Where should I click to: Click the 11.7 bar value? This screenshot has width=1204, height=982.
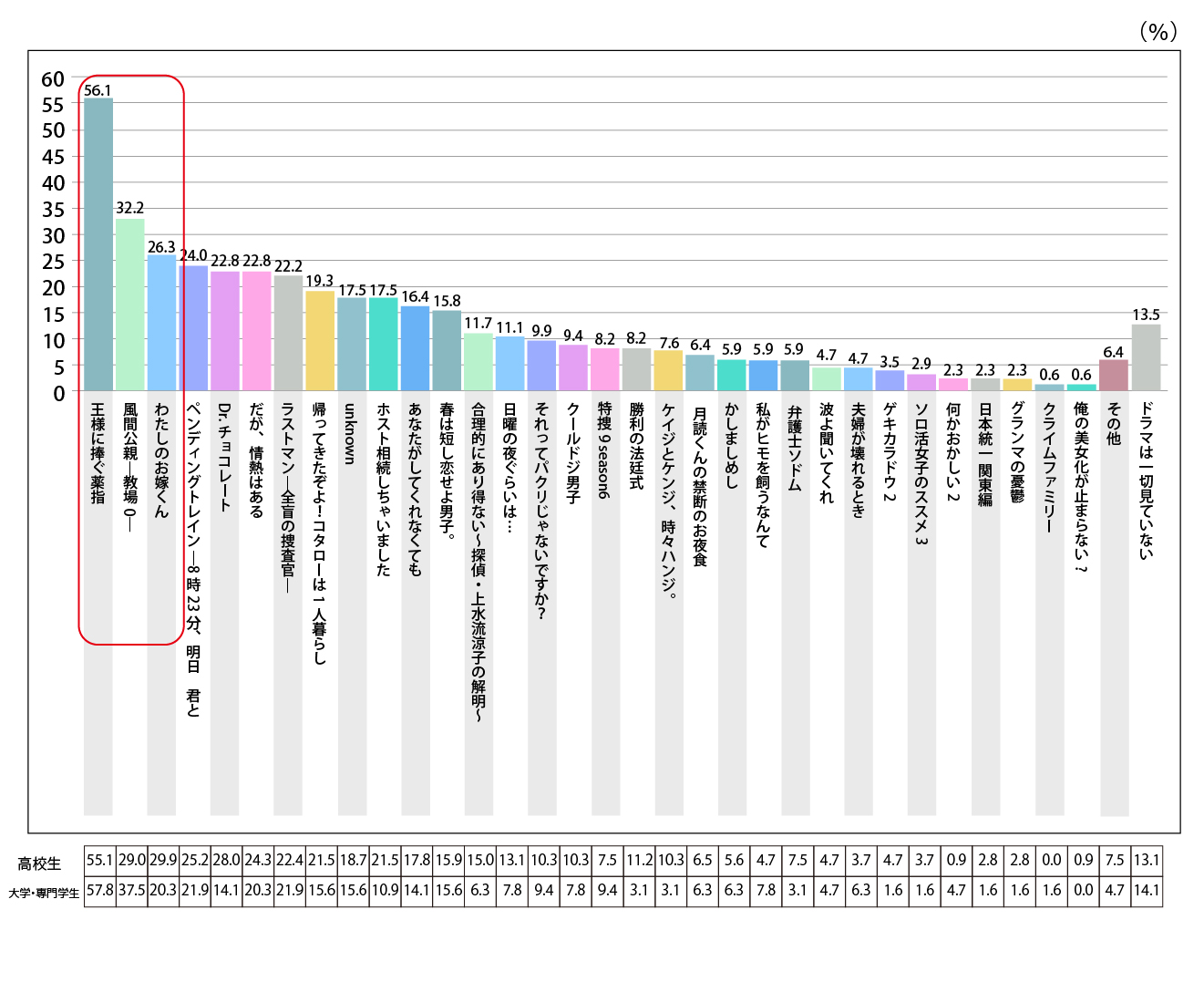[x=479, y=324]
